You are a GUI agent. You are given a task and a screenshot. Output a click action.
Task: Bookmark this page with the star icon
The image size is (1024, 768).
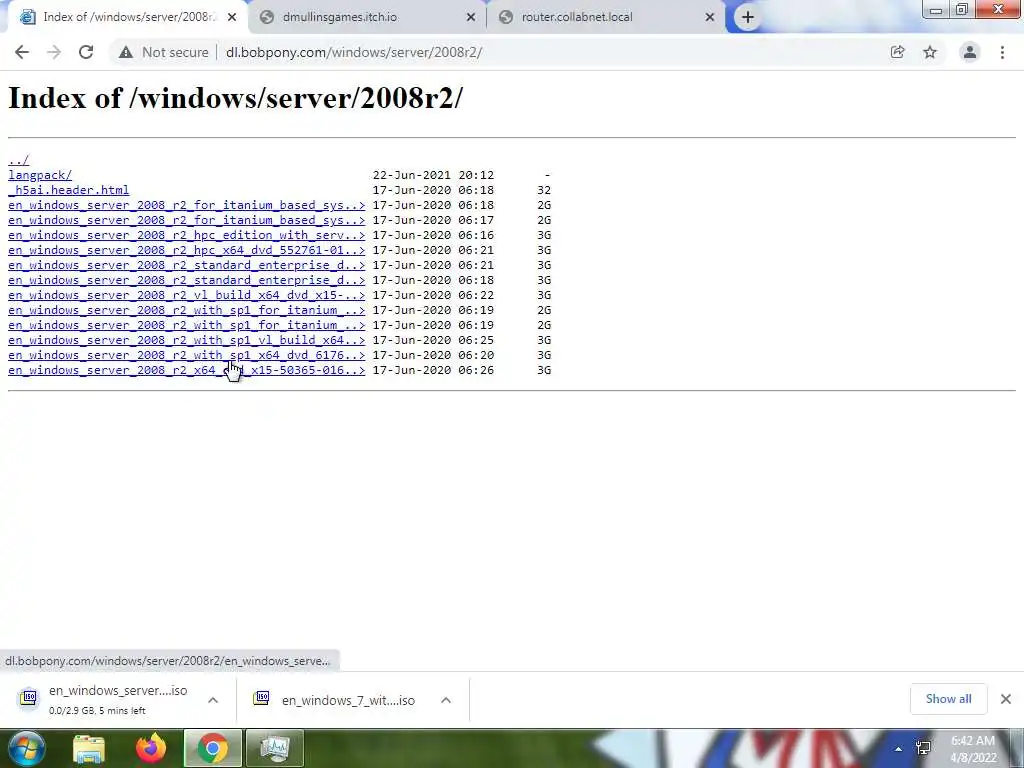pyautogui.click(x=930, y=52)
